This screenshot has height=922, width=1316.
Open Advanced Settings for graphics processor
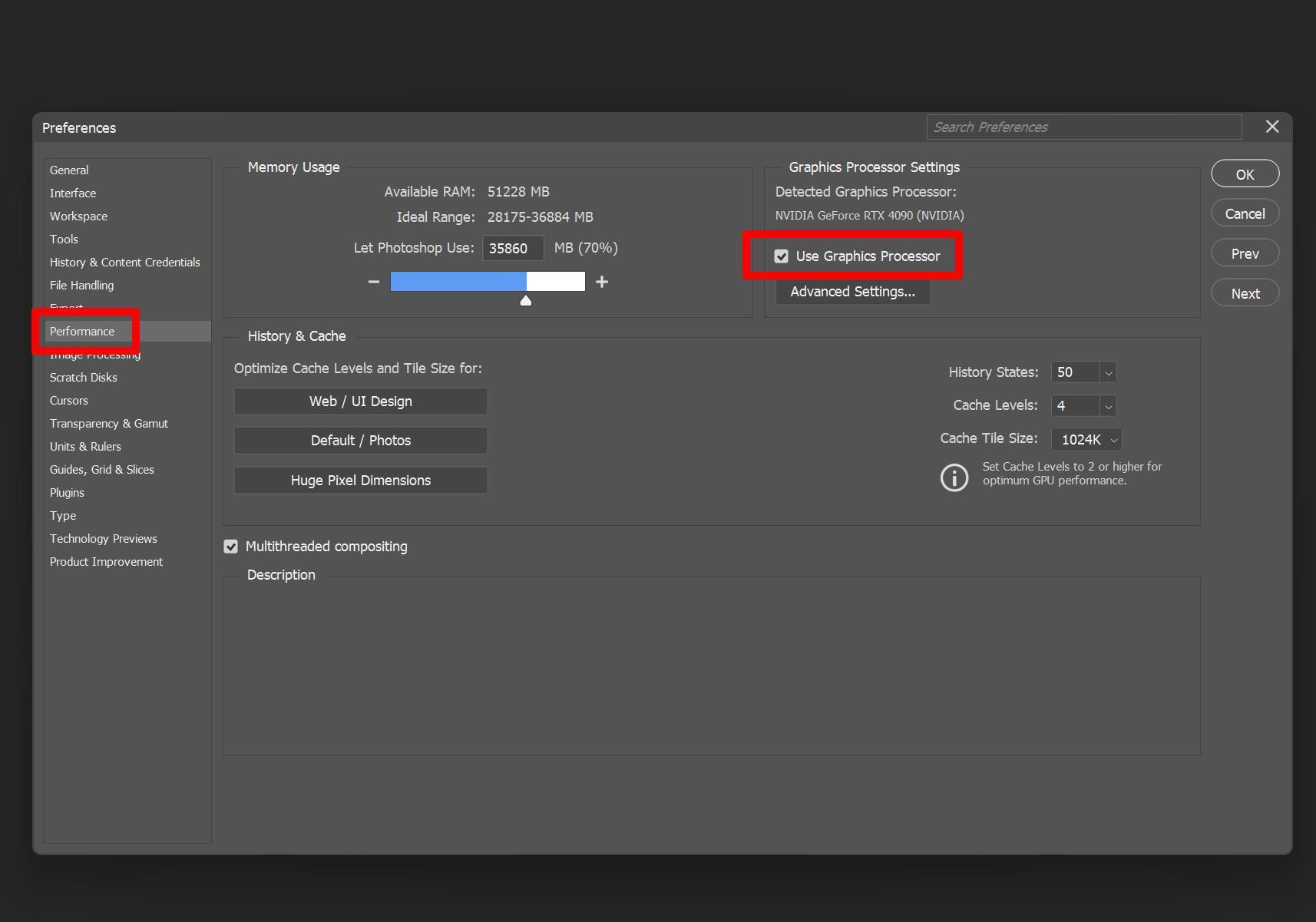pyautogui.click(x=852, y=292)
